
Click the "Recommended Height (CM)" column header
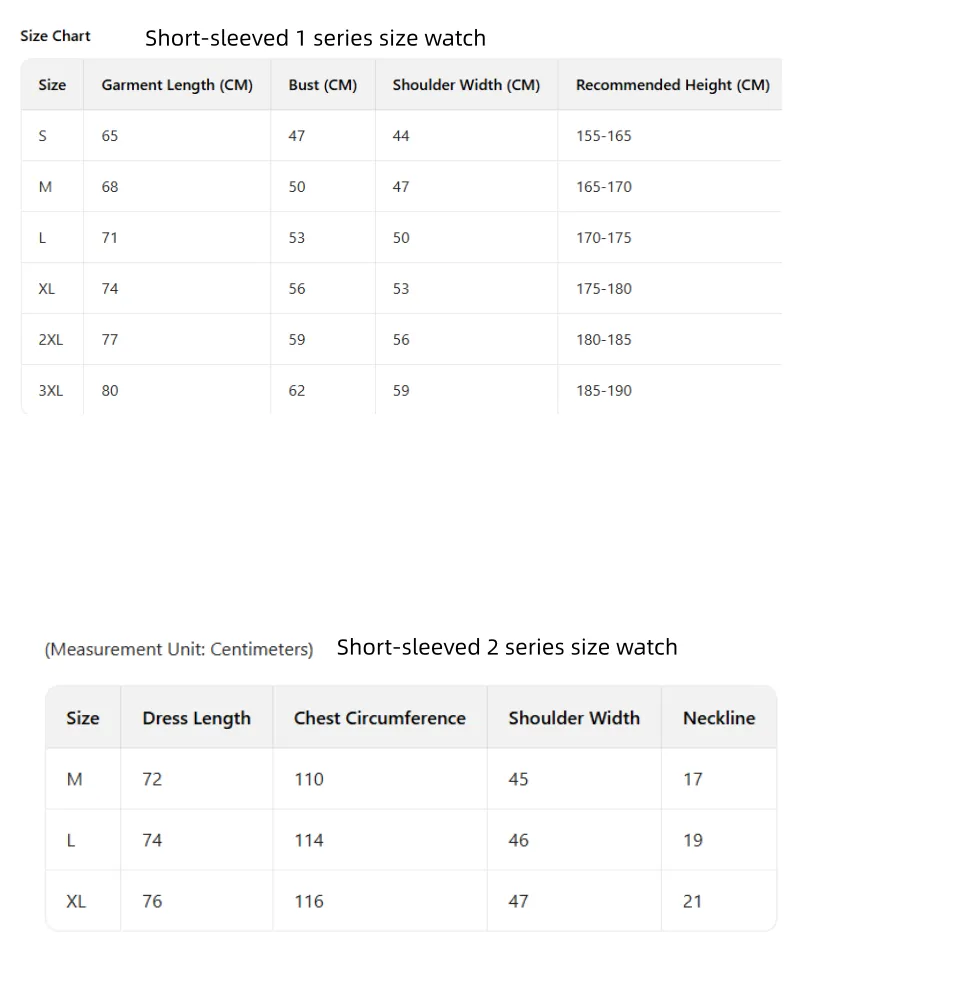tap(672, 85)
